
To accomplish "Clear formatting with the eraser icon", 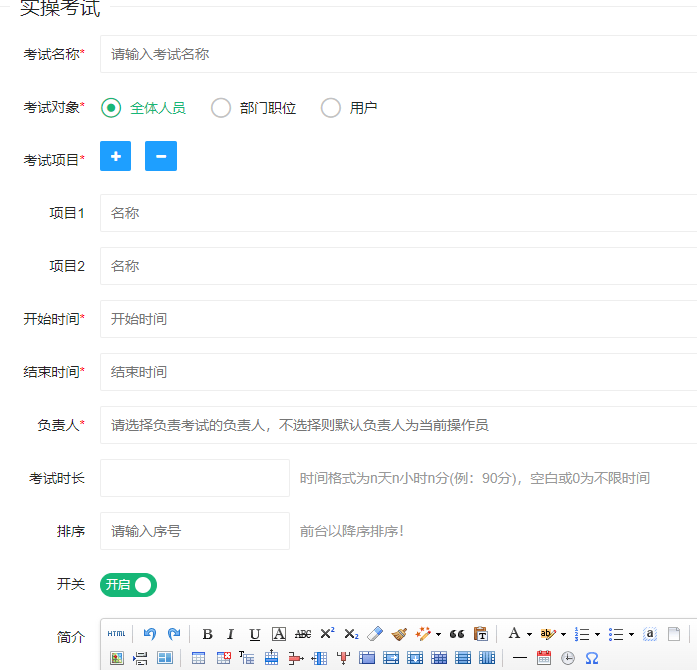I will click(375, 634).
